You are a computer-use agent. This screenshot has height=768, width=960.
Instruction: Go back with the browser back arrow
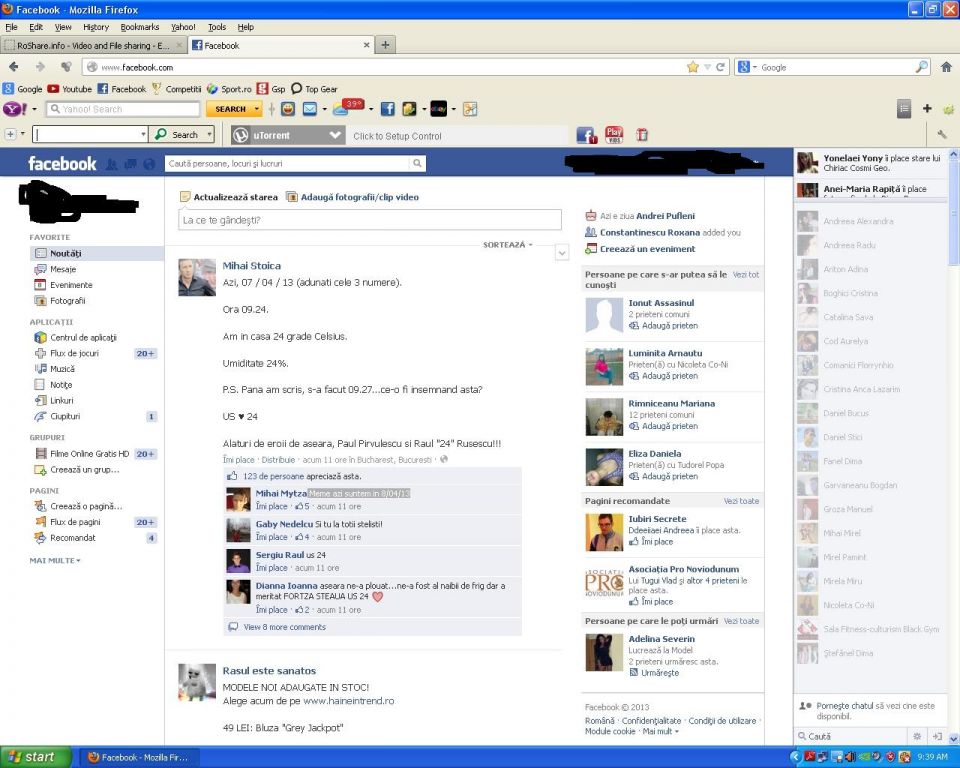[13, 67]
